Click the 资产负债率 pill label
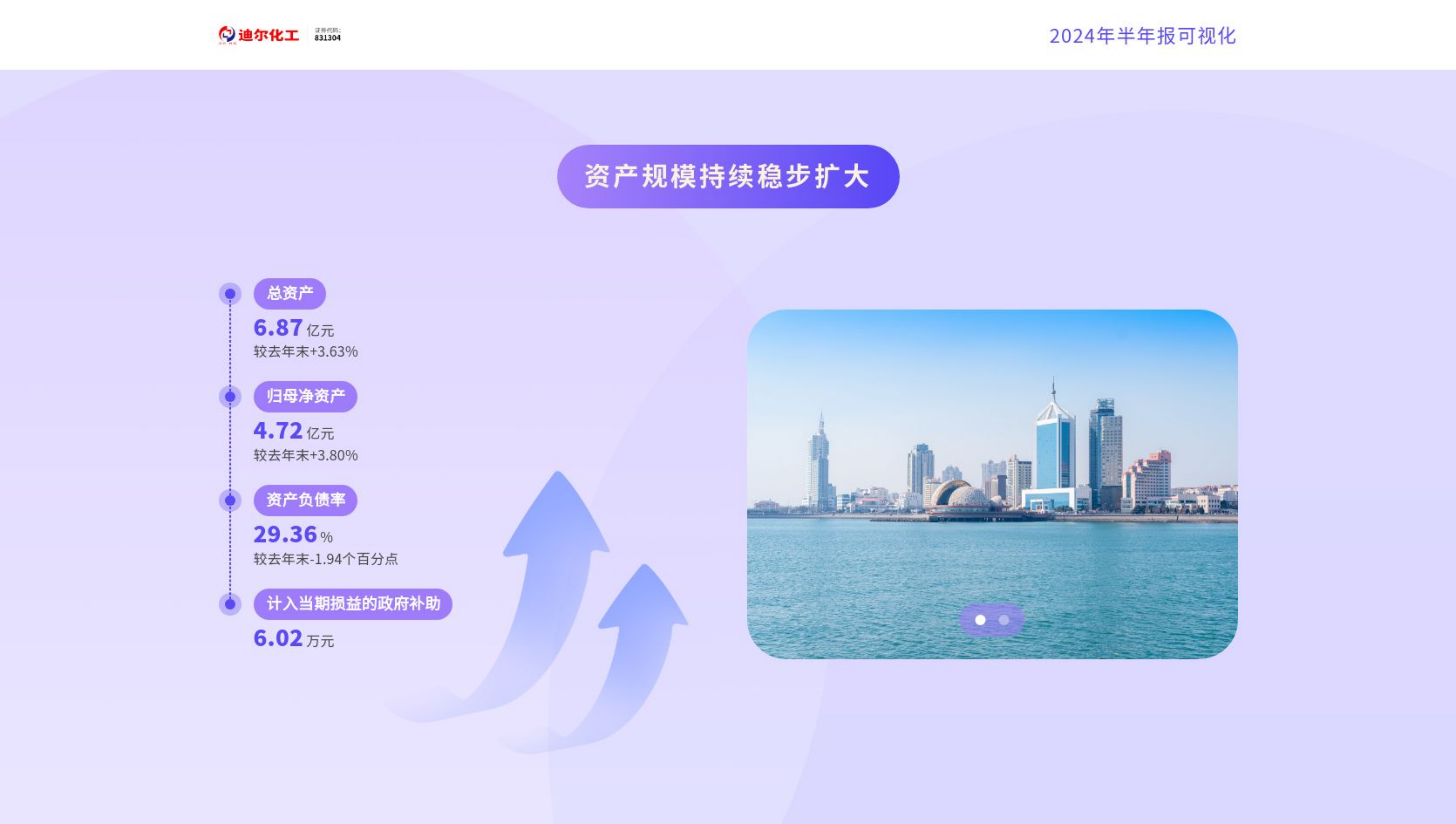 tap(305, 500)
